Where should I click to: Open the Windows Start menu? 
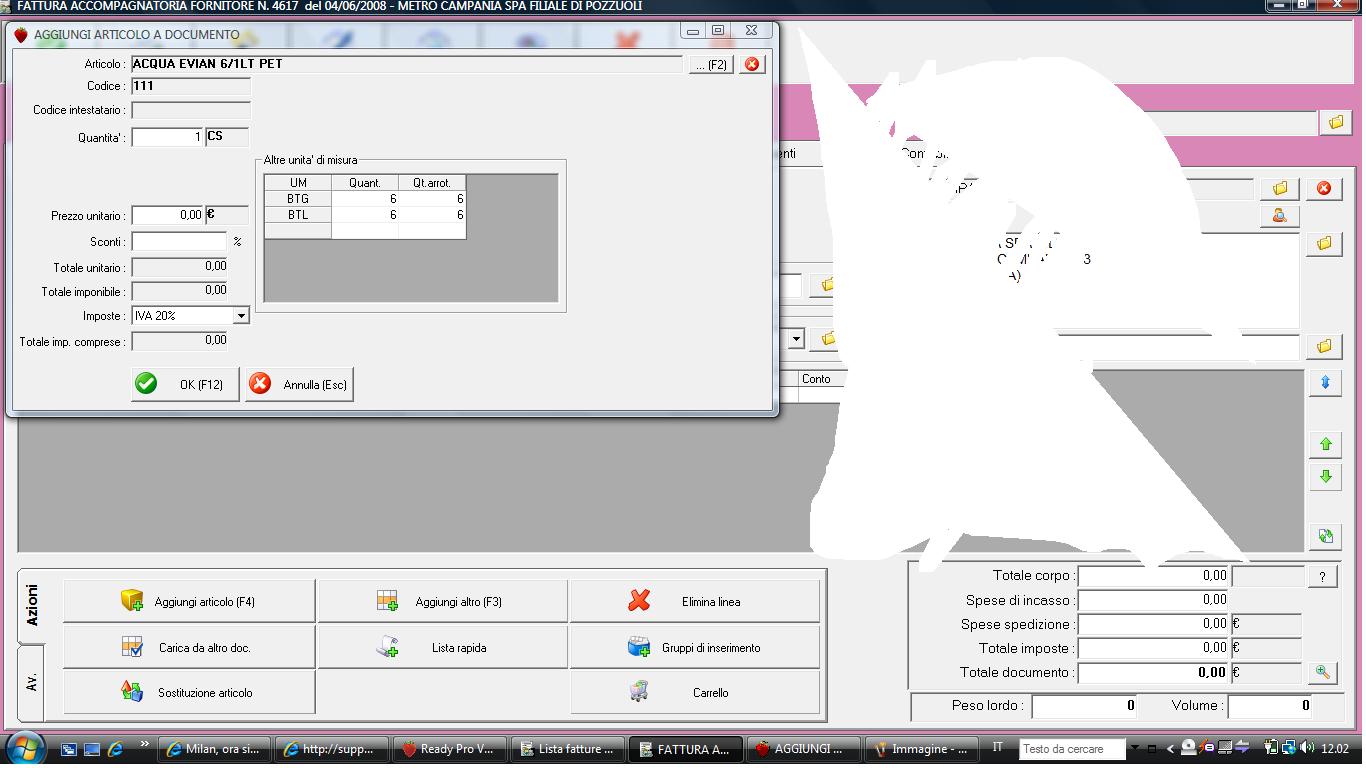[24, 748]
